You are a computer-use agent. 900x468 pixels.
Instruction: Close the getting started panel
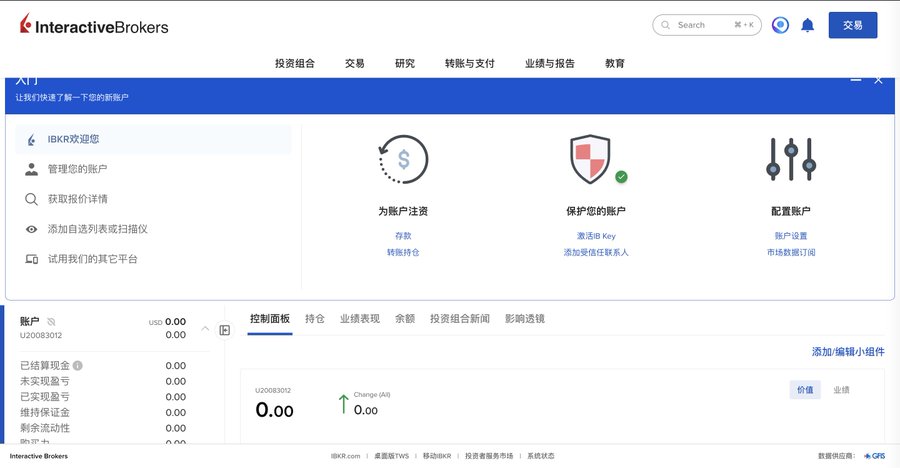click(878, 80)
